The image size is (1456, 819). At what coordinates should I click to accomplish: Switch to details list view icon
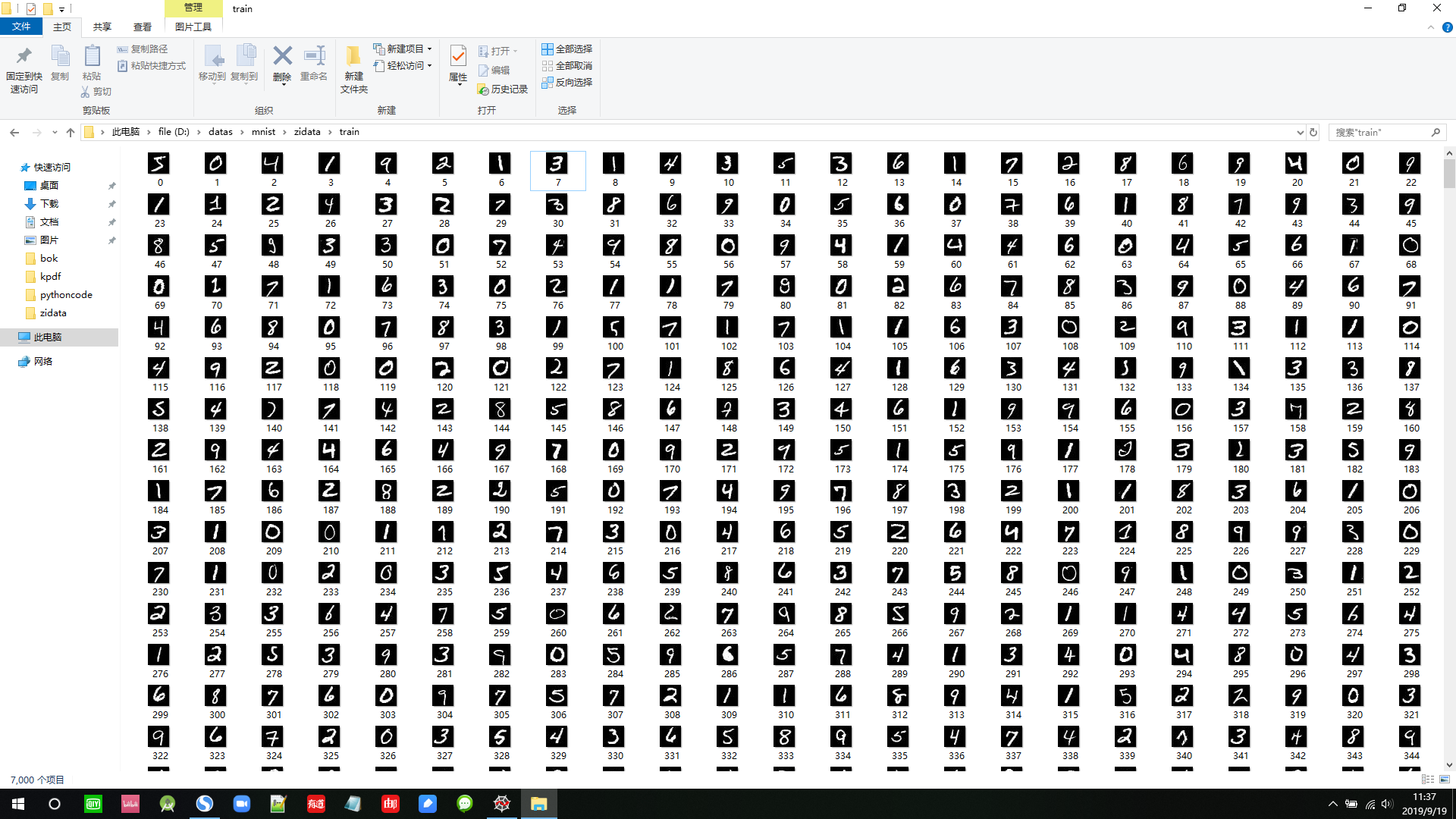pyautogui.click(x=1427, y=780)
